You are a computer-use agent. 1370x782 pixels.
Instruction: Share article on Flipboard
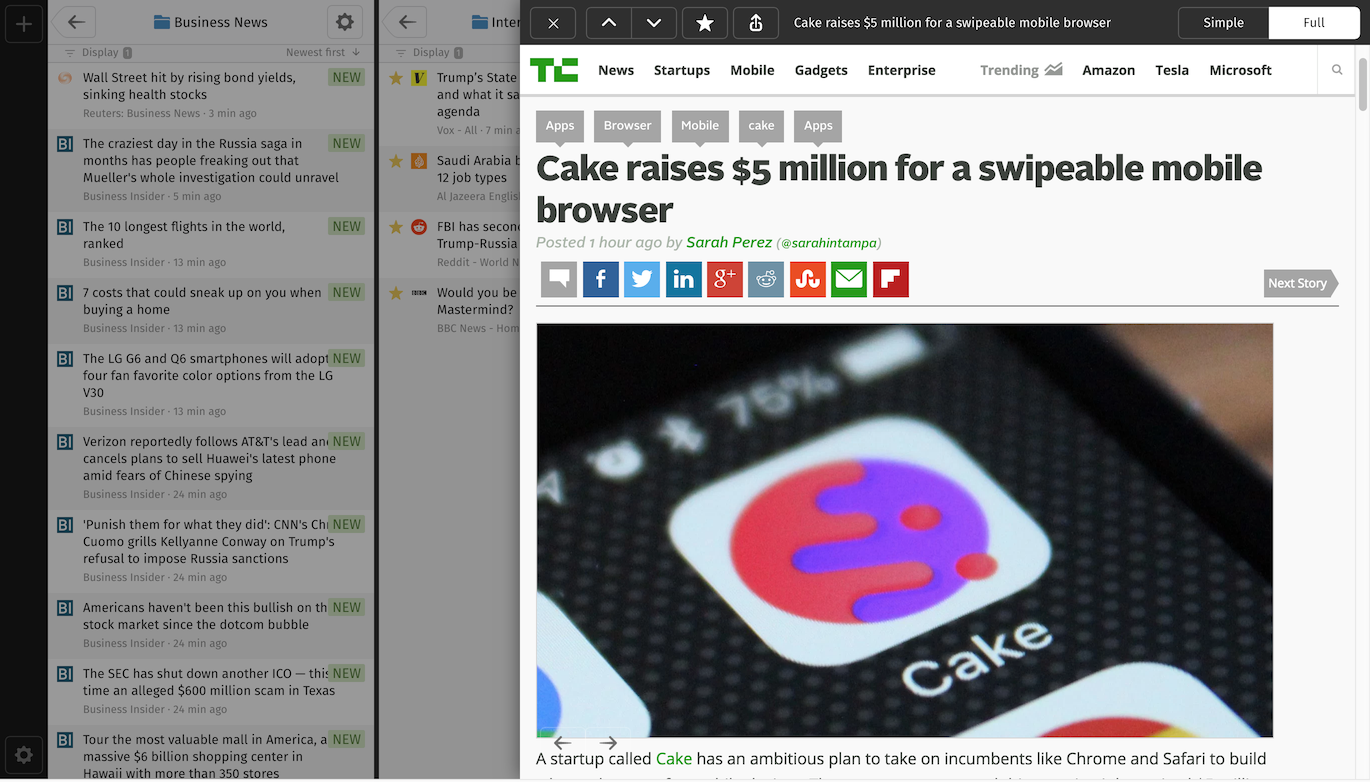click(x=891, y=279)
